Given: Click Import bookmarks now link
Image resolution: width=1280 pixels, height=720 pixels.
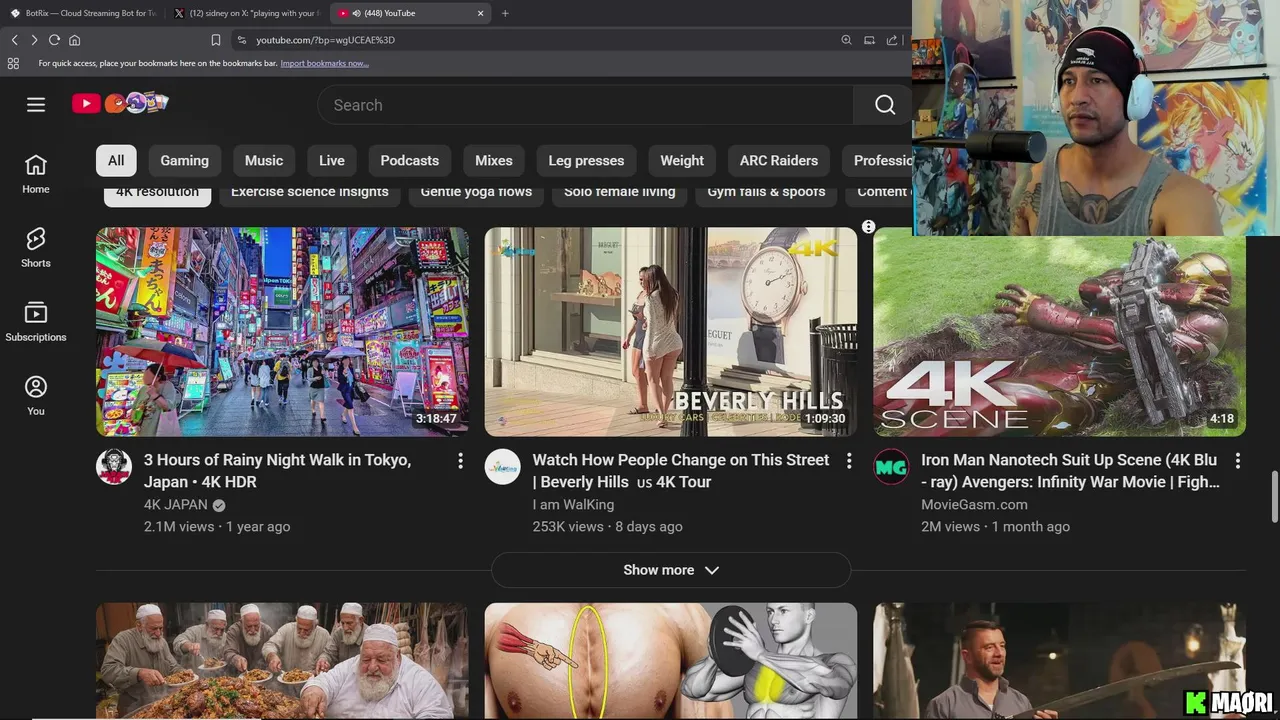Looking at the screenshot, I should click(x=324, y=63).
